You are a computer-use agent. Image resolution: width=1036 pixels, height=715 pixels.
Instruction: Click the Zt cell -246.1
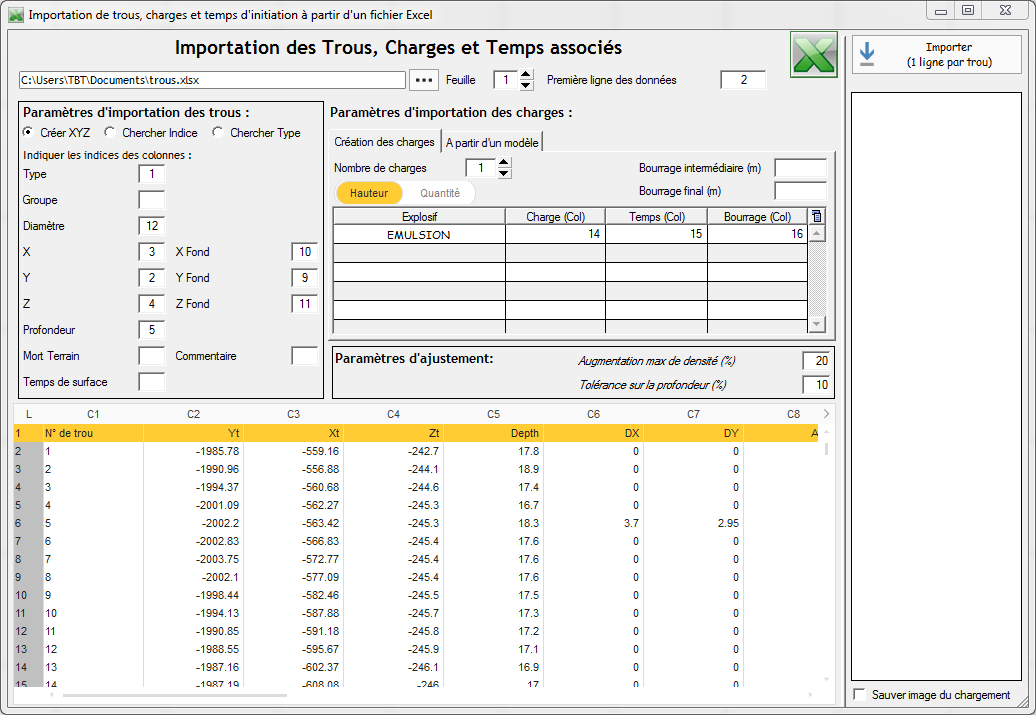393,667
